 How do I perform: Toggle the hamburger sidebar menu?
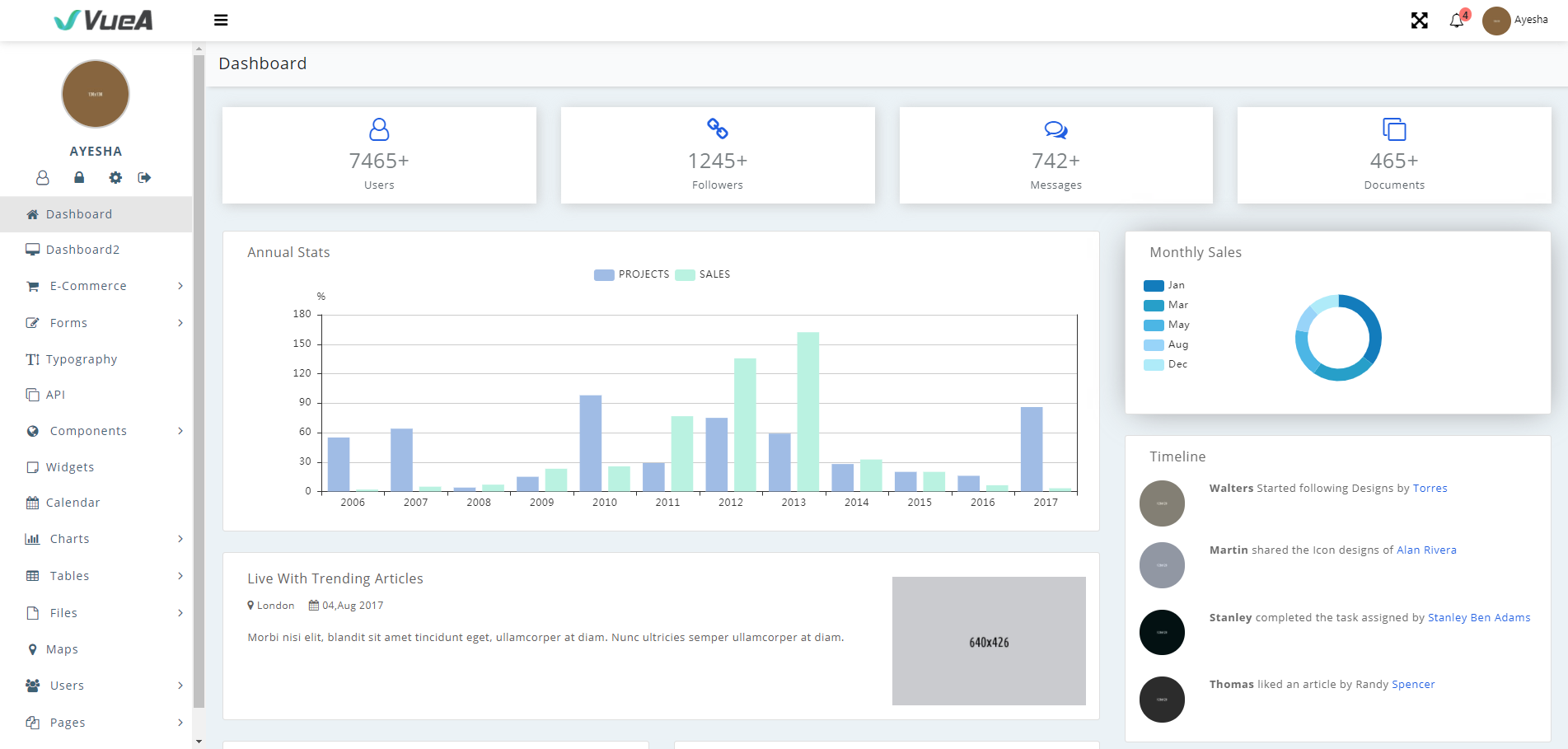[221, 20]
